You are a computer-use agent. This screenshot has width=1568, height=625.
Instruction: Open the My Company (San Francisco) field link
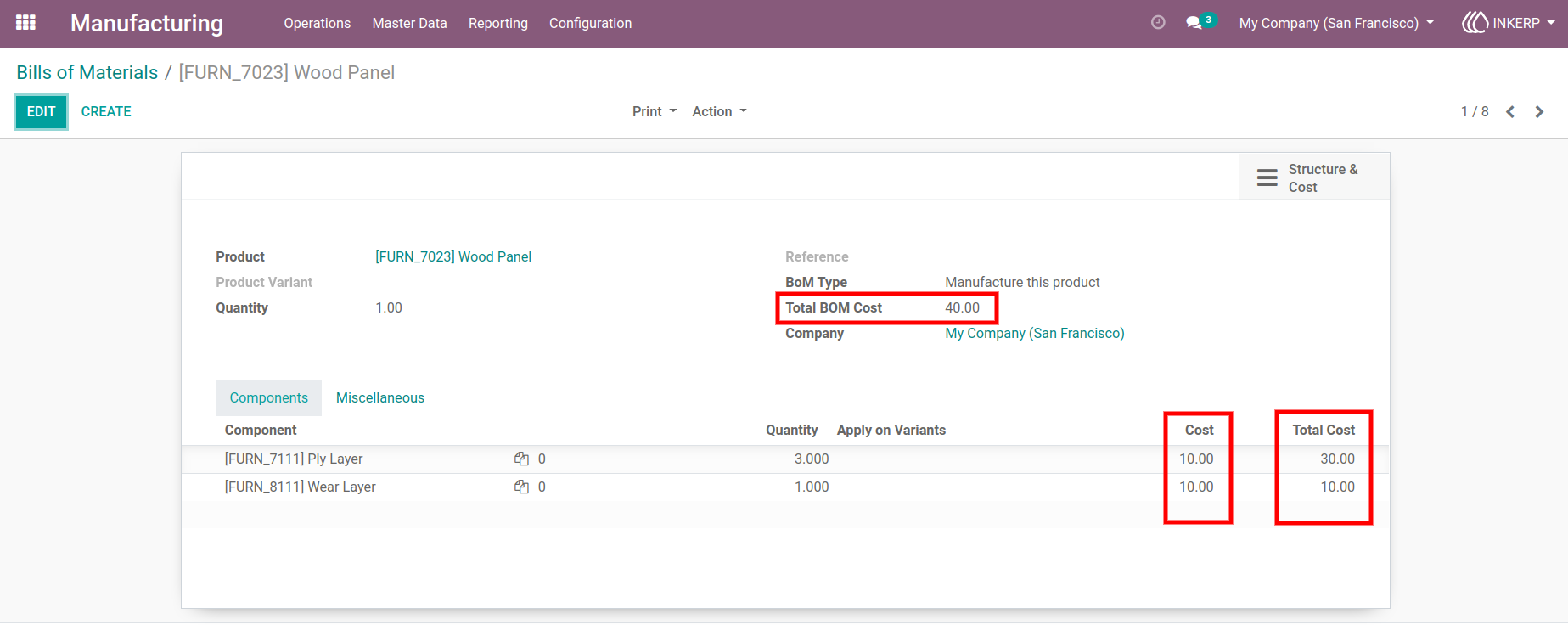tap(1035, 333)
